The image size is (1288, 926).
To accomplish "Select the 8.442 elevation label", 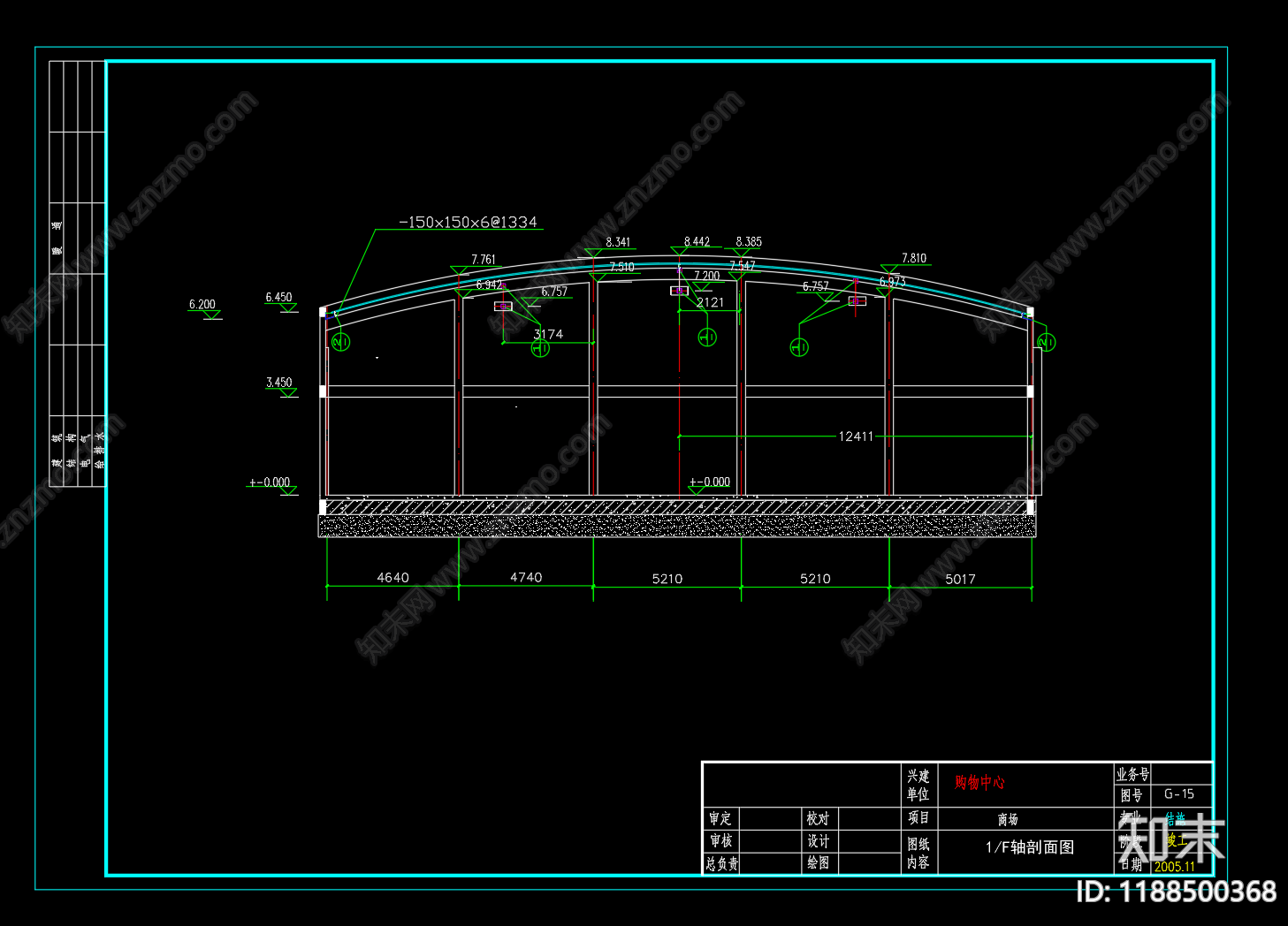I will 697,241.
